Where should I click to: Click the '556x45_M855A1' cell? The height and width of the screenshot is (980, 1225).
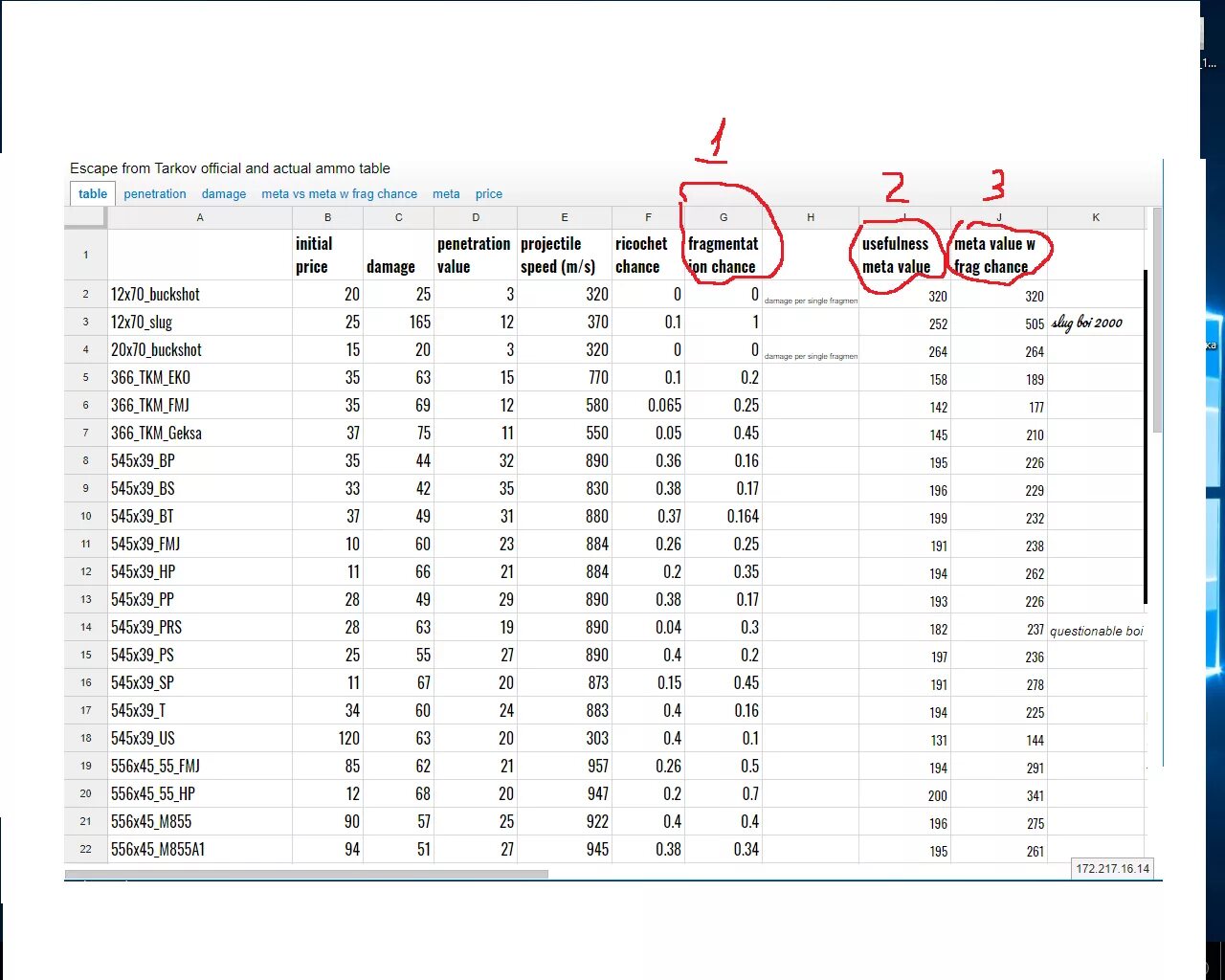click(x=200, y=849)
